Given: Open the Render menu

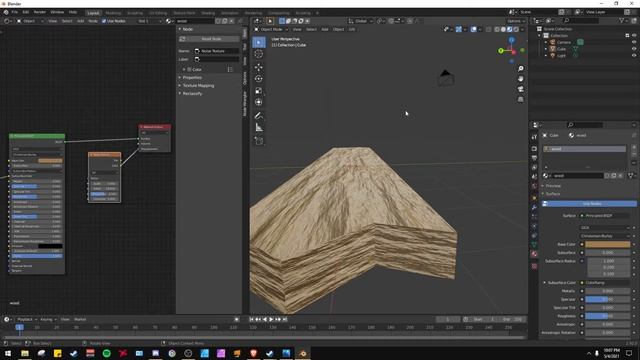Looking at the screenshot, I should (x=40, y=12).
